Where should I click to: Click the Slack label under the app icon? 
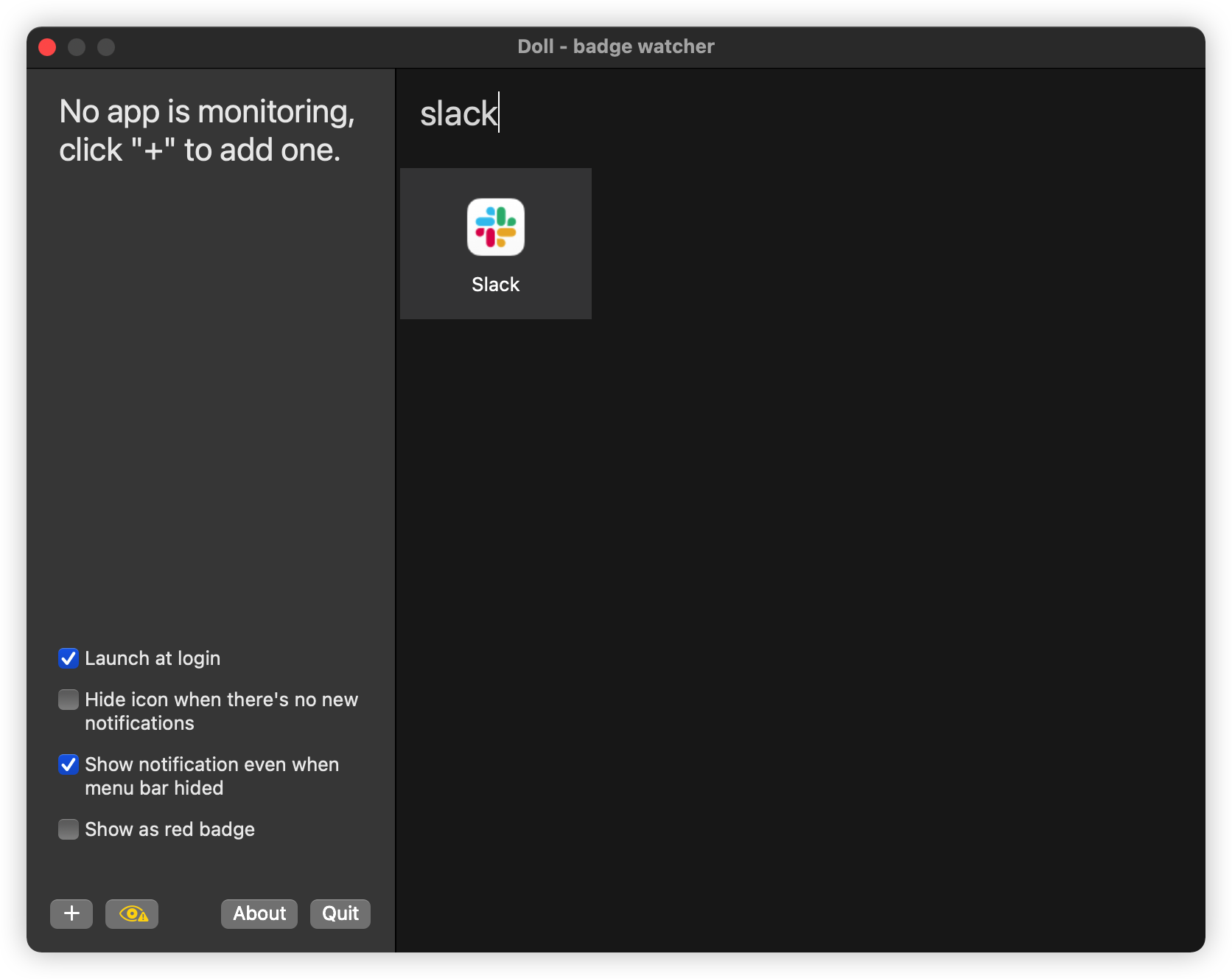[x=496, y=285]
